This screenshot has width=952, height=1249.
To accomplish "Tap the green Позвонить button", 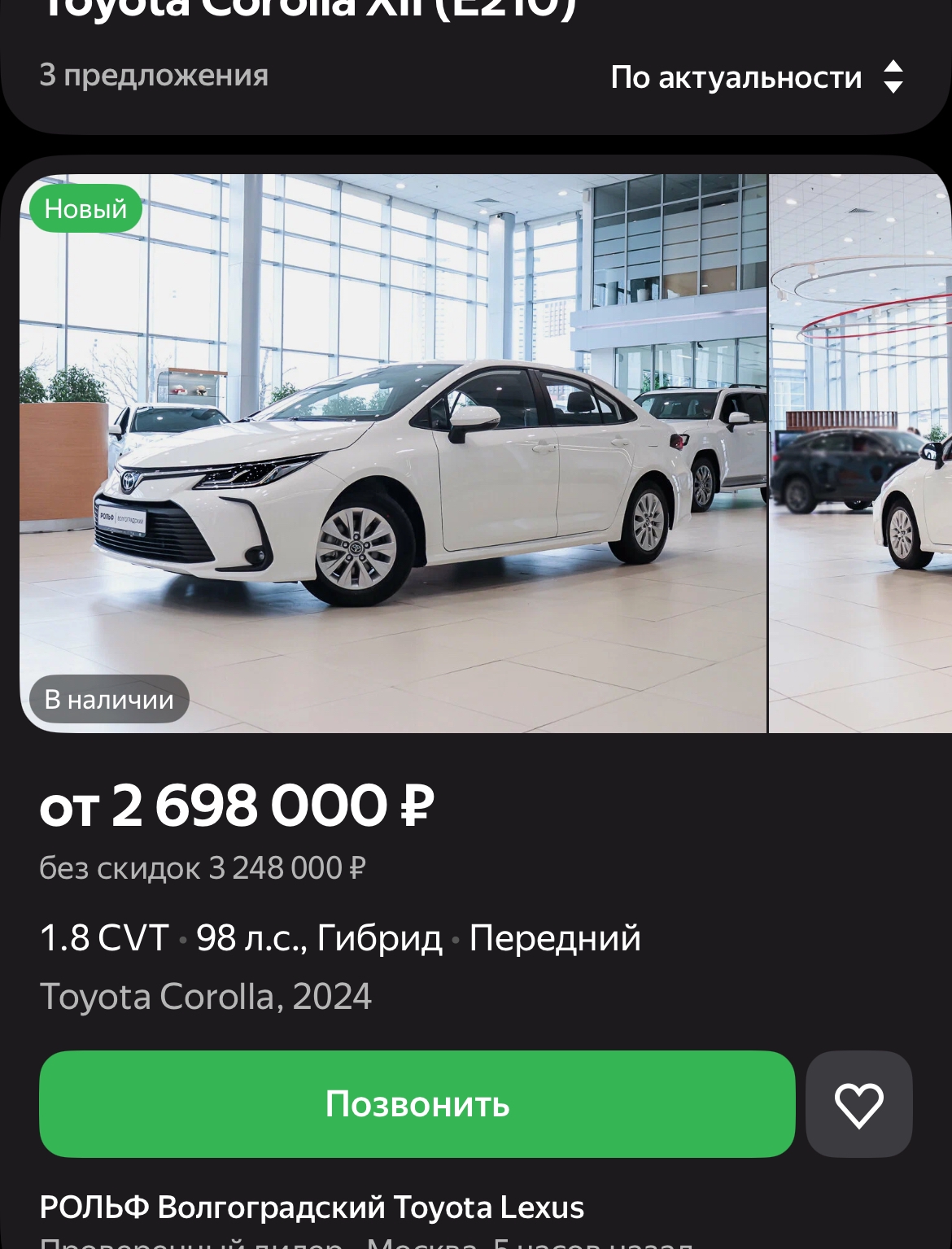I will 417,1104.
